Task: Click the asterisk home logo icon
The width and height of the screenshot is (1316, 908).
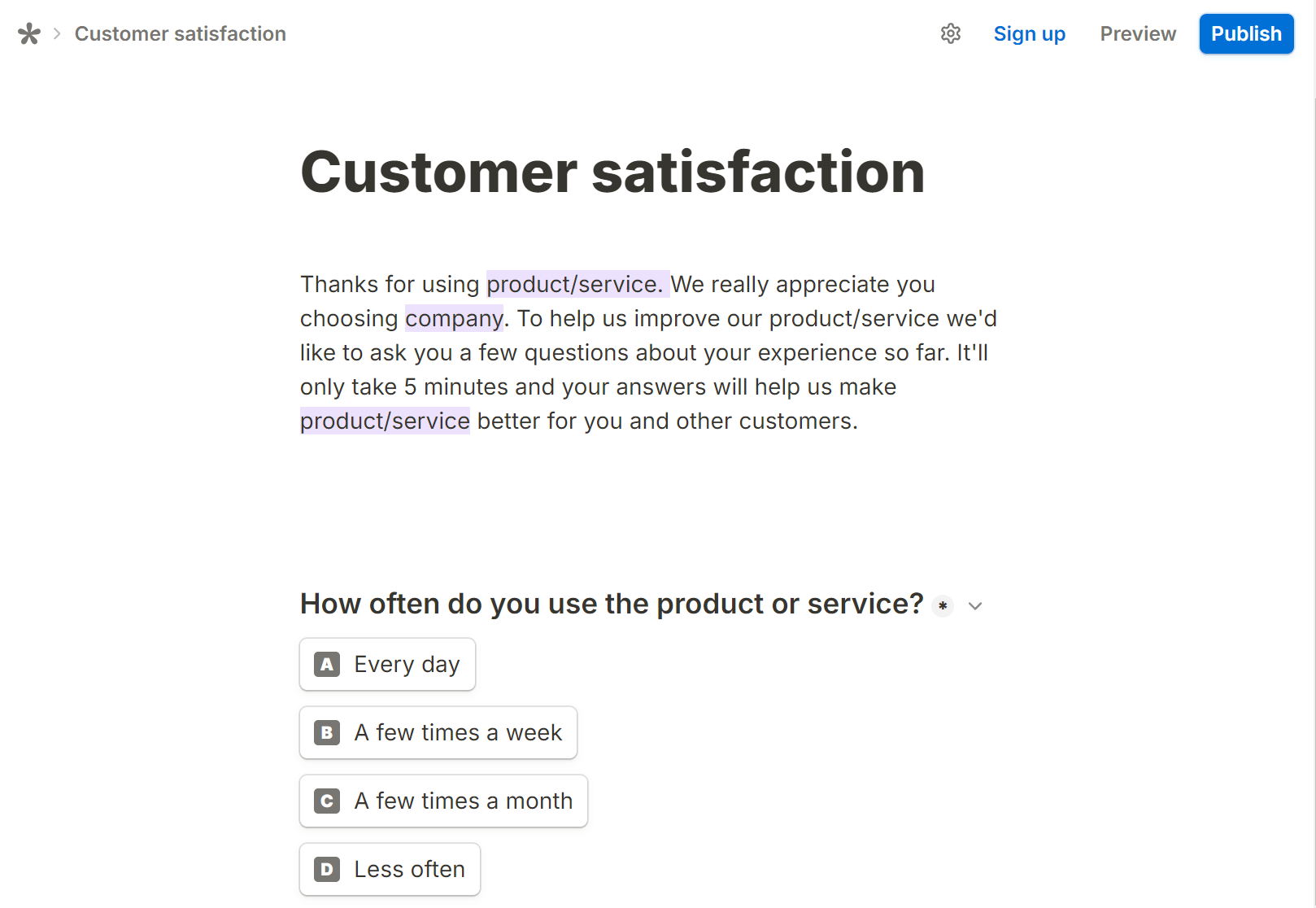Action: (29, 33)
